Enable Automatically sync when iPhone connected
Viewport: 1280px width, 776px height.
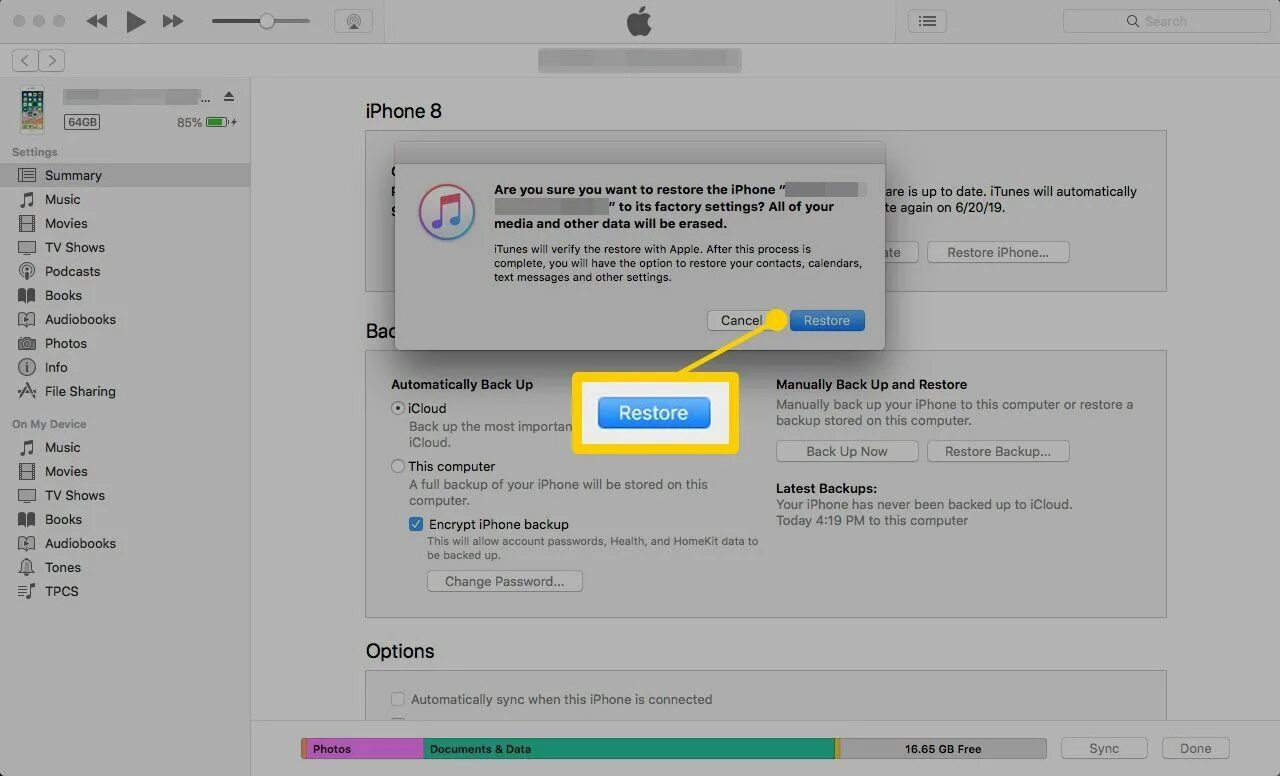point(398,699)
